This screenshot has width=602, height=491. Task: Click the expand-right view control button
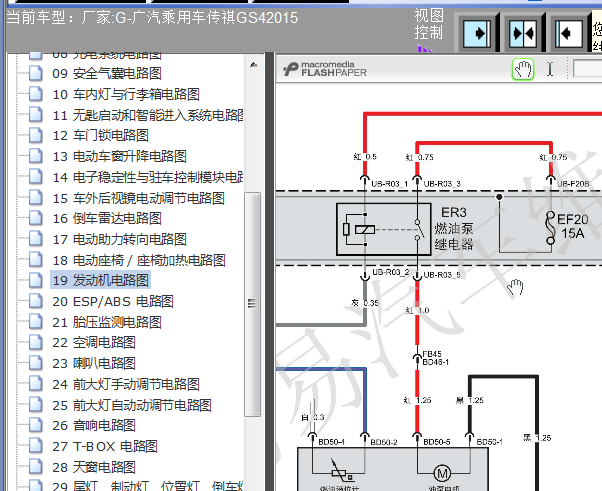coord(477,33)
